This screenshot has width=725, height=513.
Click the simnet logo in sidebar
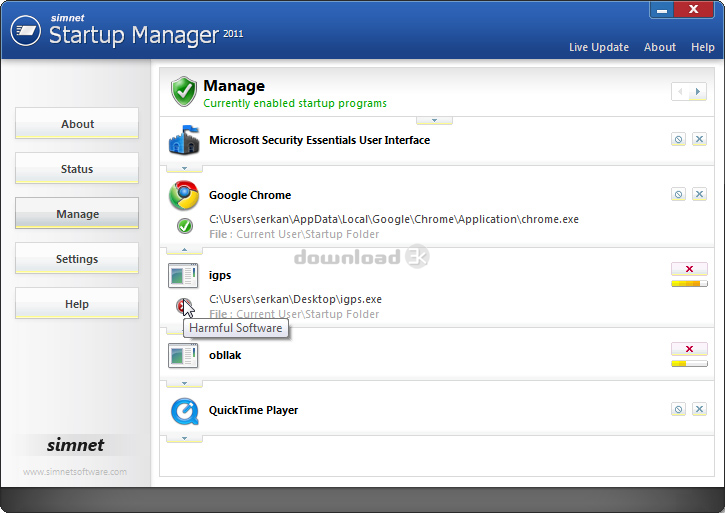(x=75, y=445)
